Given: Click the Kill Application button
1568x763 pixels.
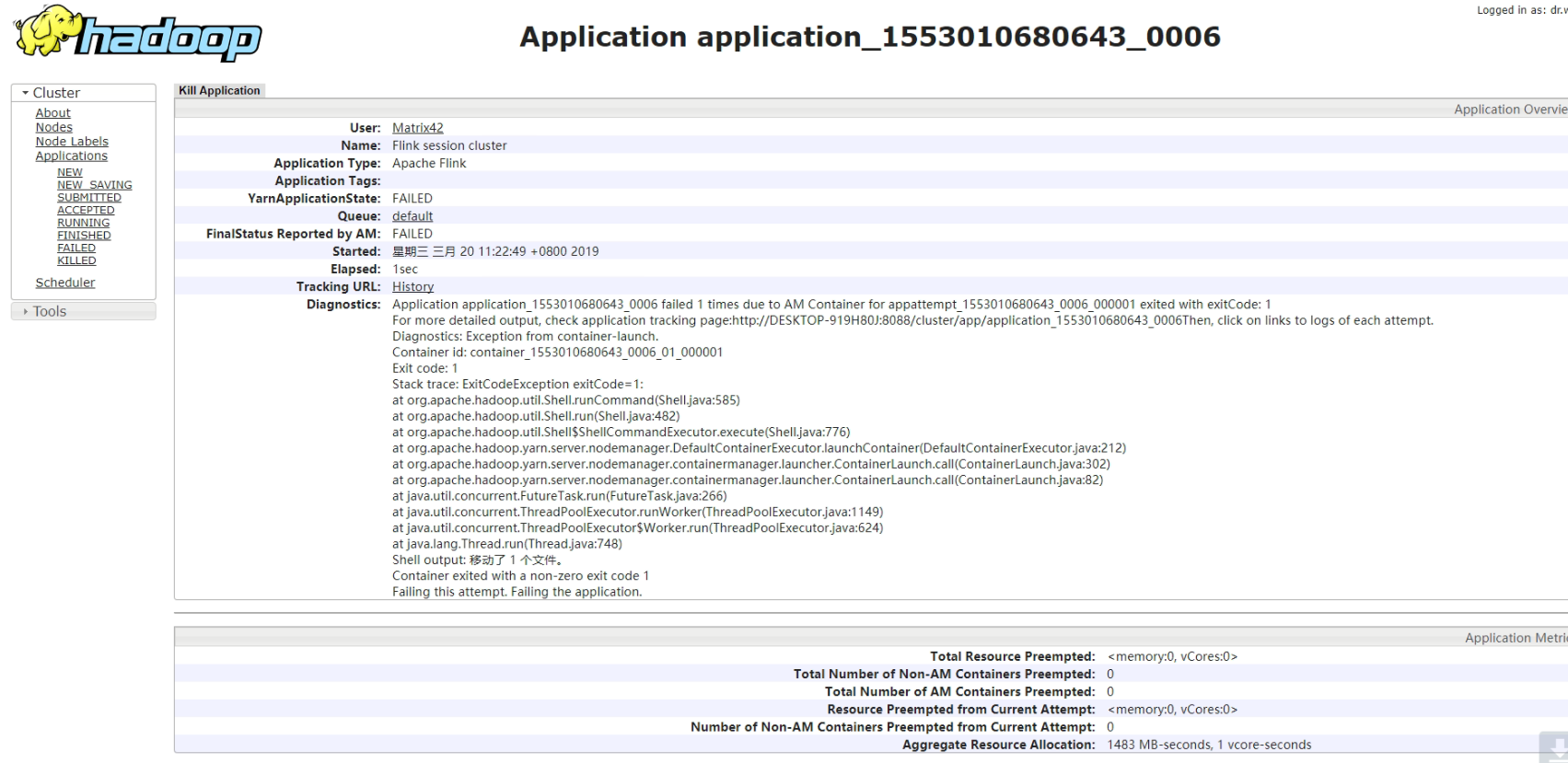Looking at the screenshot, I should click(x=219, y=90).
